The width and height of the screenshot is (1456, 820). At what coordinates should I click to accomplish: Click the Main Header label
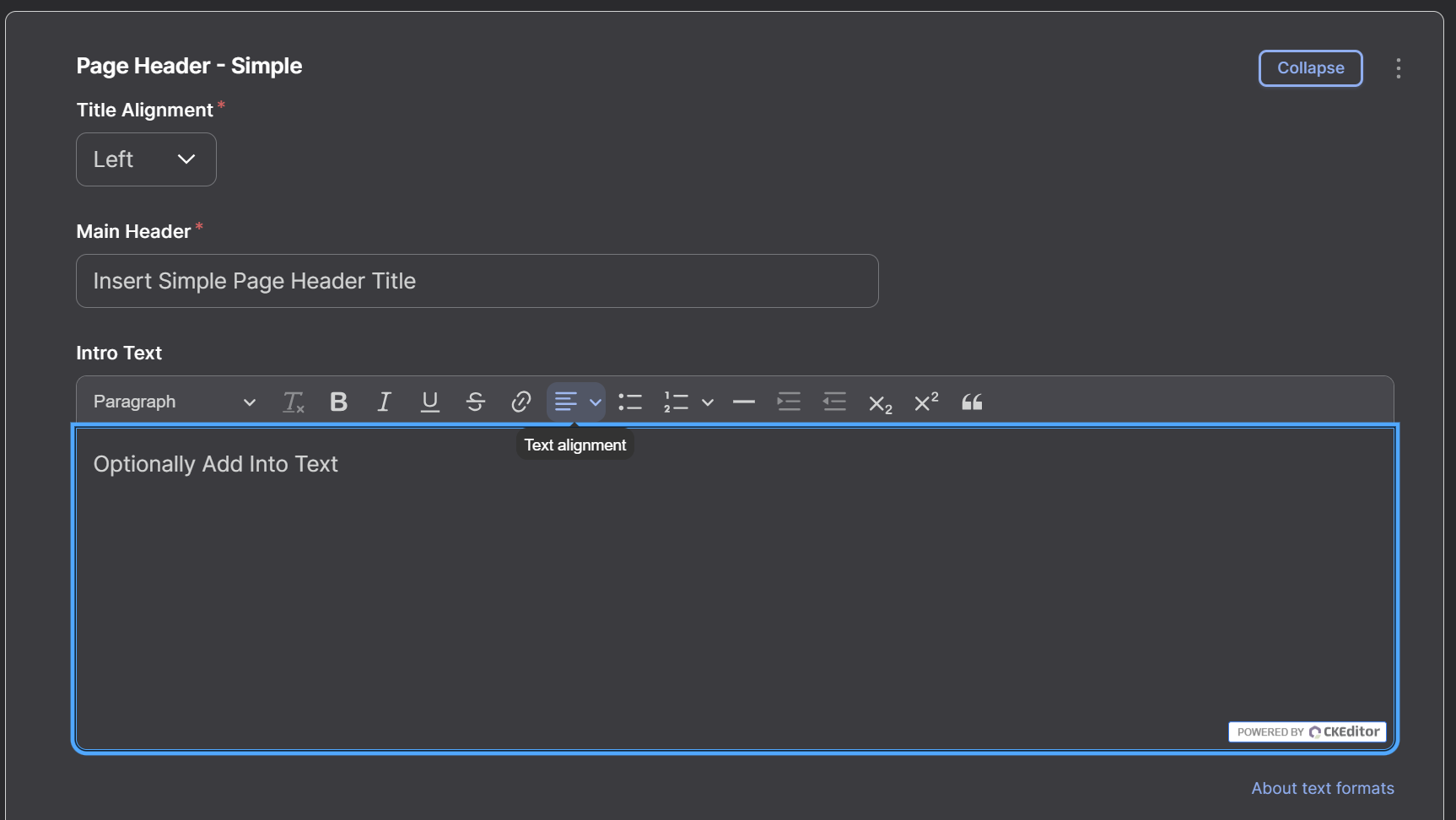point(133,231)
